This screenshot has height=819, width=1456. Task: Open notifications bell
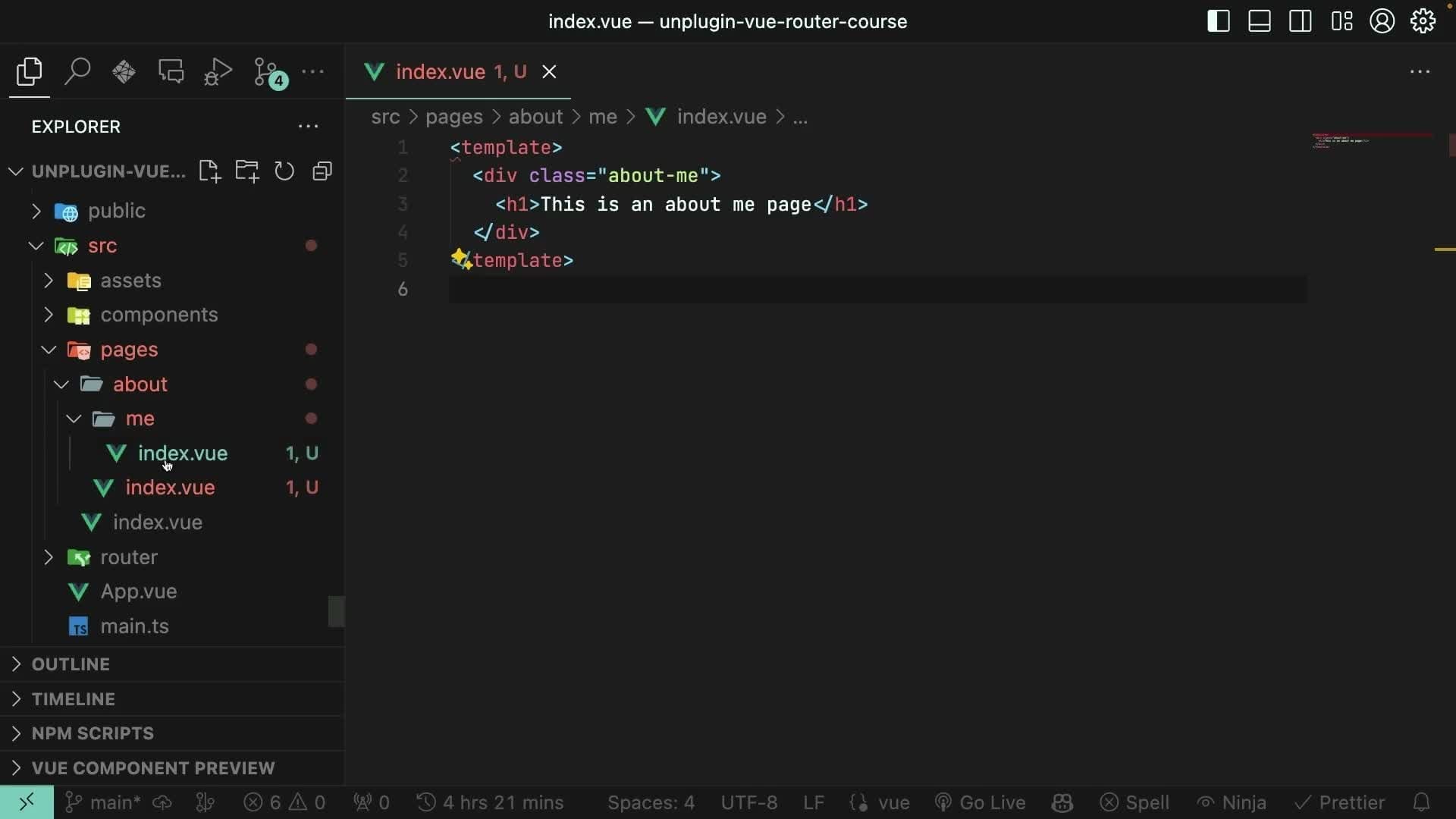click(1422, 802)
